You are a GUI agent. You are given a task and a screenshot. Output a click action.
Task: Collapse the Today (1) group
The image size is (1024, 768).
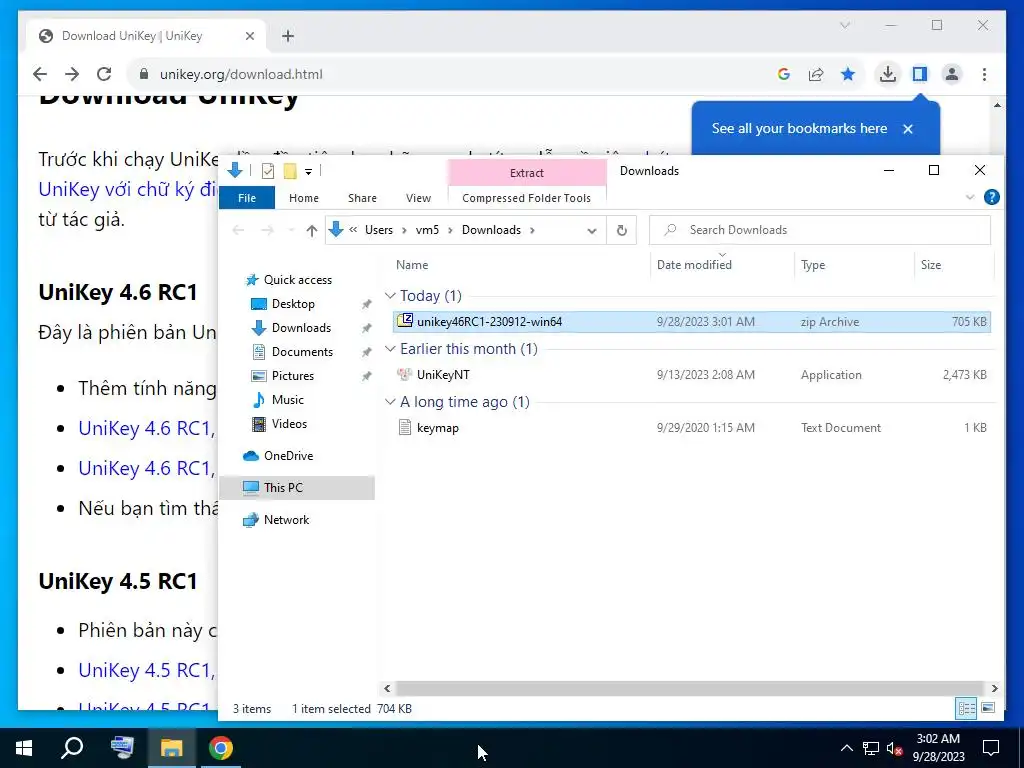click(390, 296)
